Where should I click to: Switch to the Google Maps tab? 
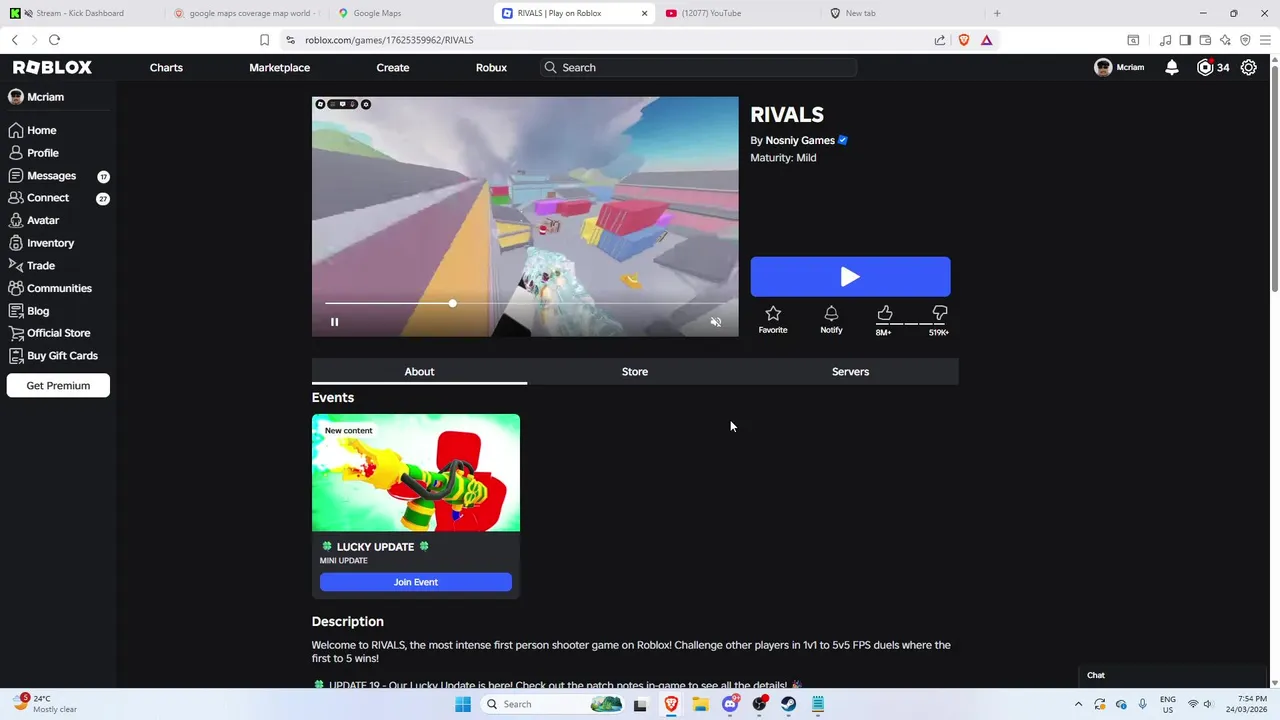[x=407, y=13]
